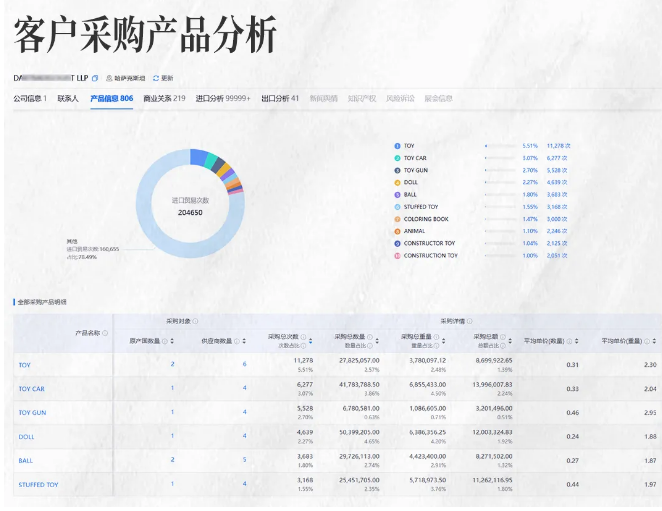Image resolution: width=662 pixels, height=511 pixels.
Task: Click the dark blue TOY donut segment
Action: coord(198,155)
